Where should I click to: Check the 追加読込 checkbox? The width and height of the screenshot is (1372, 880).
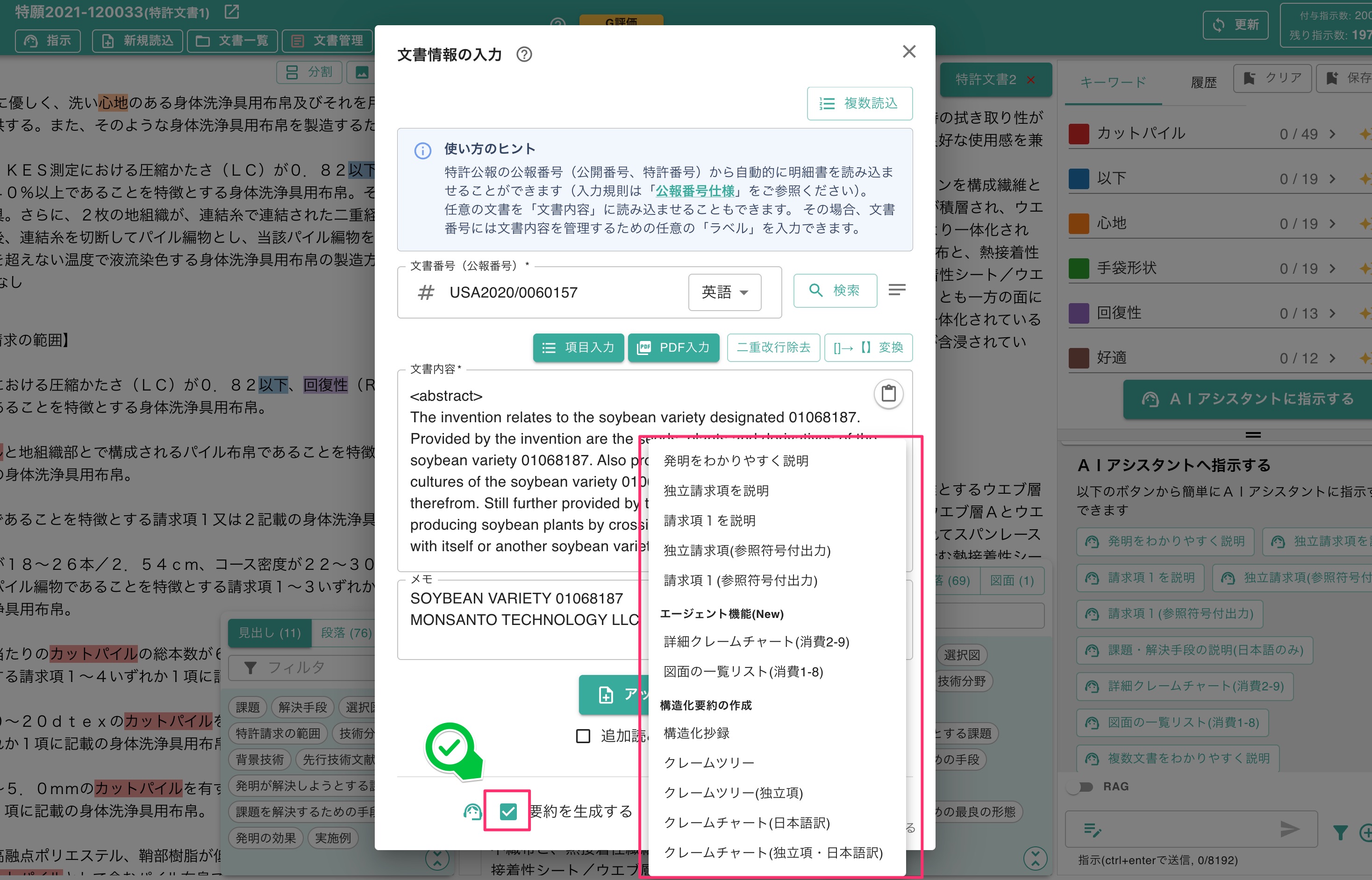[x=583, y=736]
